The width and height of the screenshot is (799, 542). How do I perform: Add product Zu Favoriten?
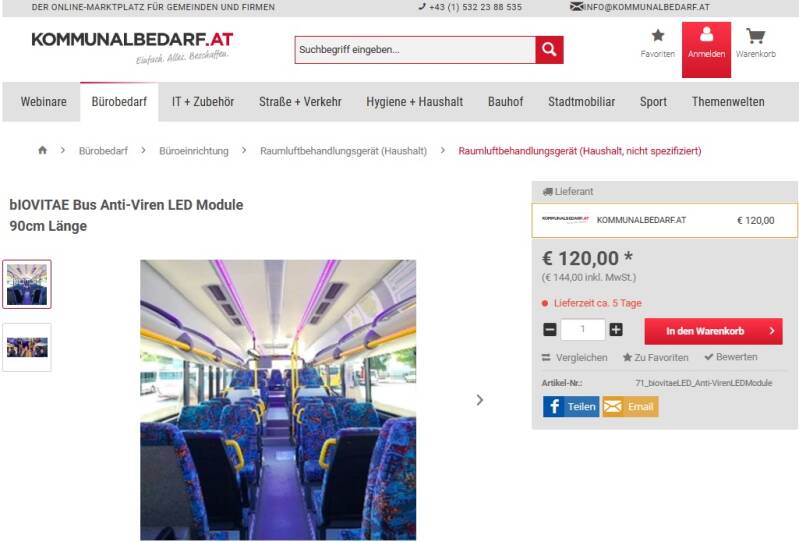(x=655, y=358)
